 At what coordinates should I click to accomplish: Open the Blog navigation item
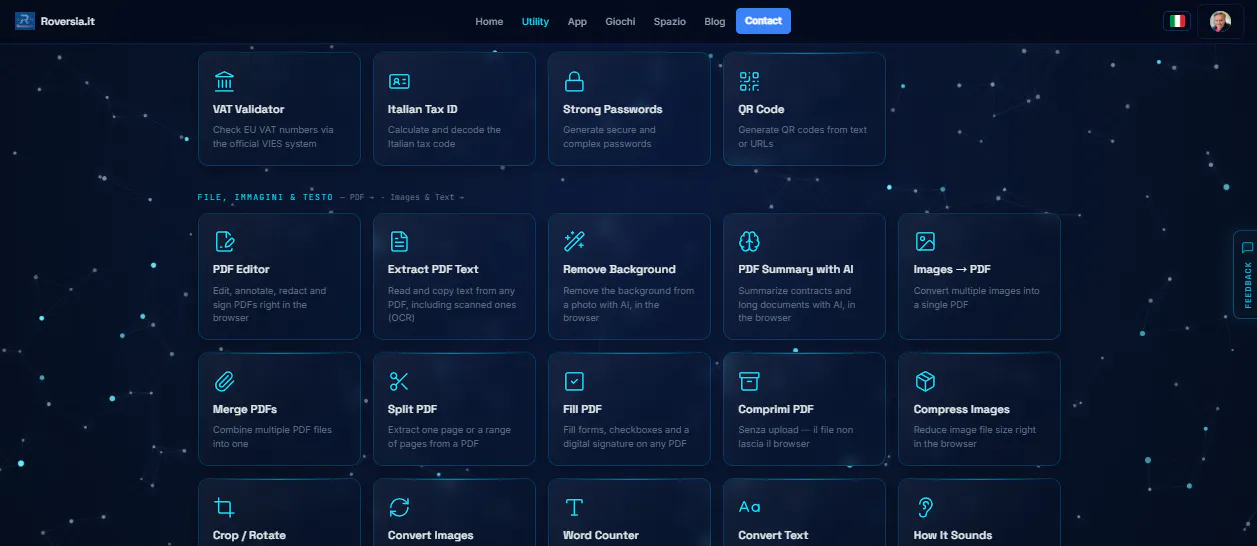715,21
